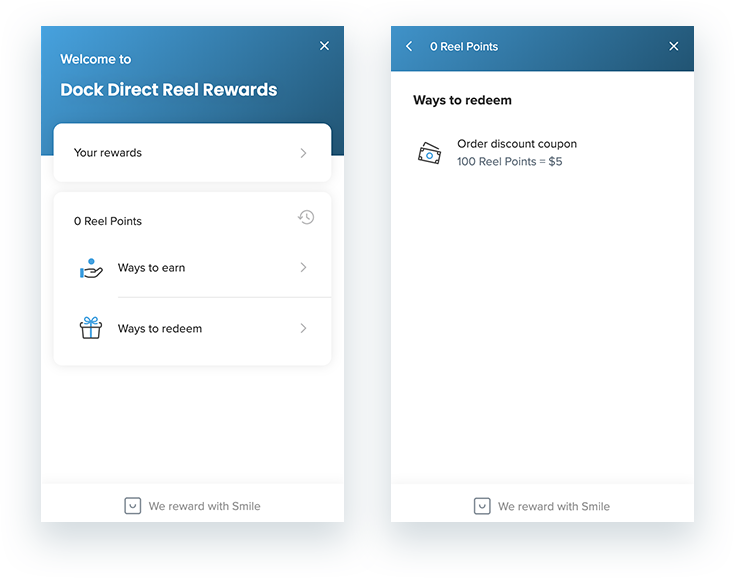This screenshot has height=578, width=735.
Task: Expand the Ways to earn chevron
Action: [x=303, y=268]
